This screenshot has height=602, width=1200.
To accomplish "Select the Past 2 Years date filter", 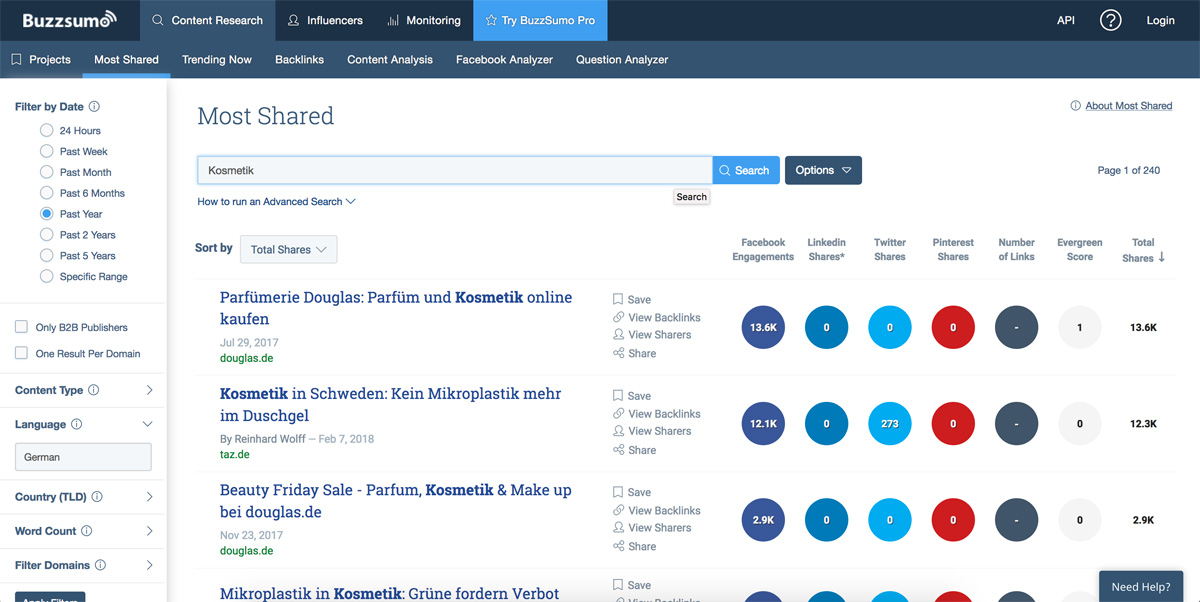I will coord(47,235).
